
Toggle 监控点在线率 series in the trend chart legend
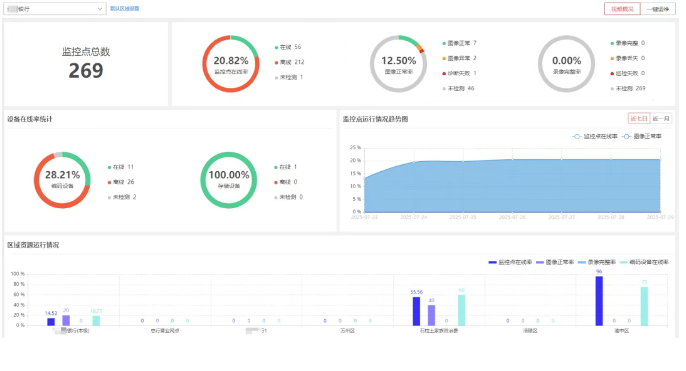coord(595,136)
